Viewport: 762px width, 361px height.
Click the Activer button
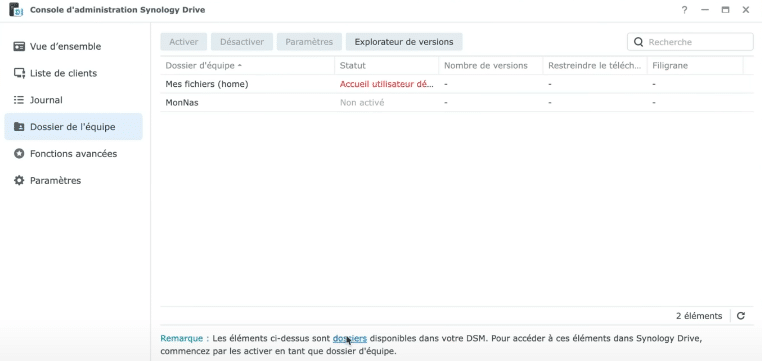point(184,42)
